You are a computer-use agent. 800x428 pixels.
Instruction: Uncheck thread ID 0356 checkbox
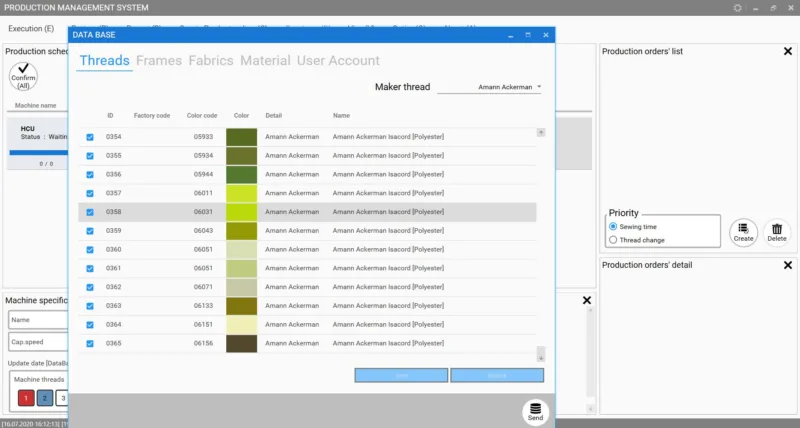[x=90, y=174]
